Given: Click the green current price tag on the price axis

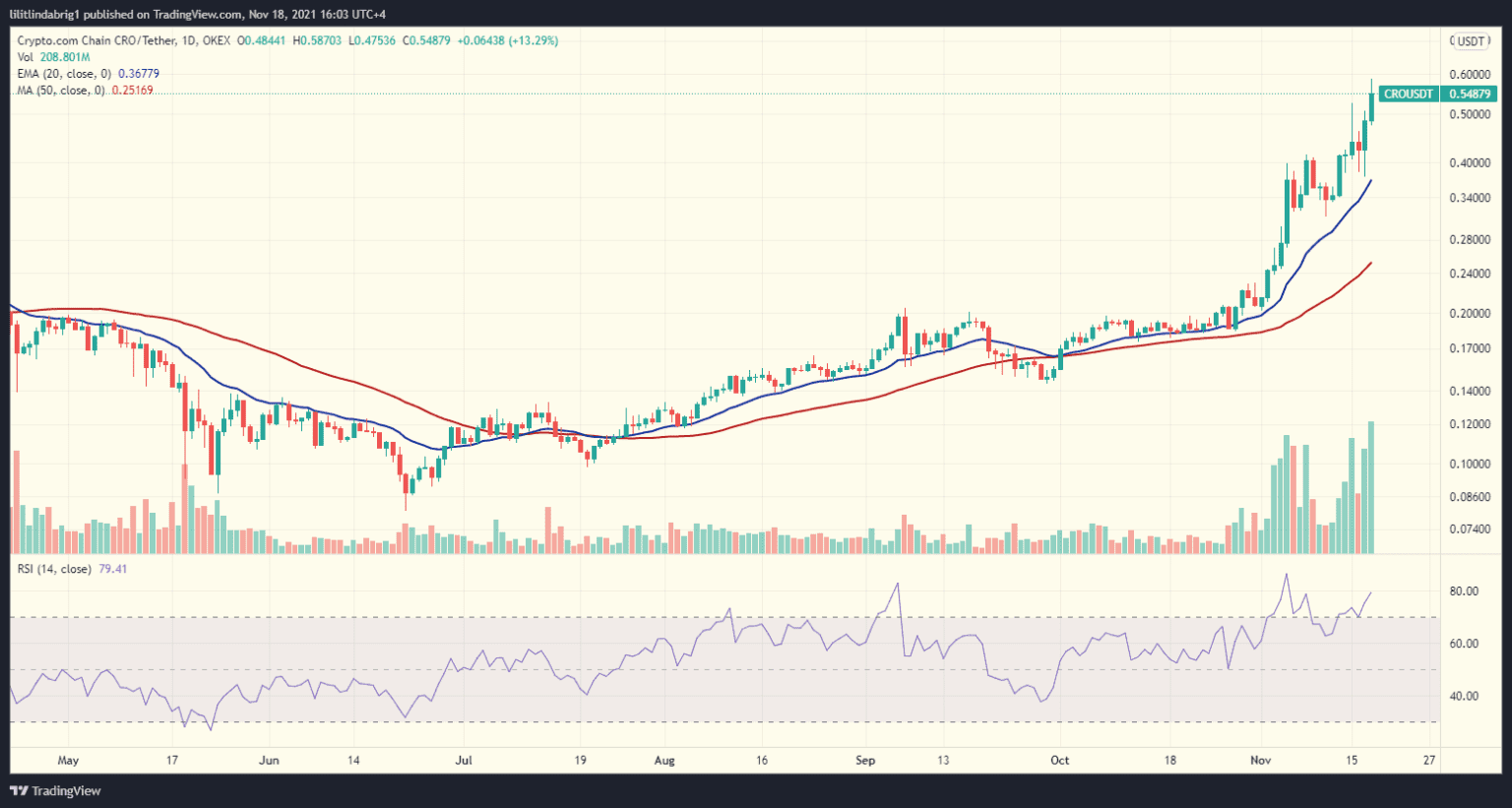Looking at the screenshot, I should [x=1469, y=94].
